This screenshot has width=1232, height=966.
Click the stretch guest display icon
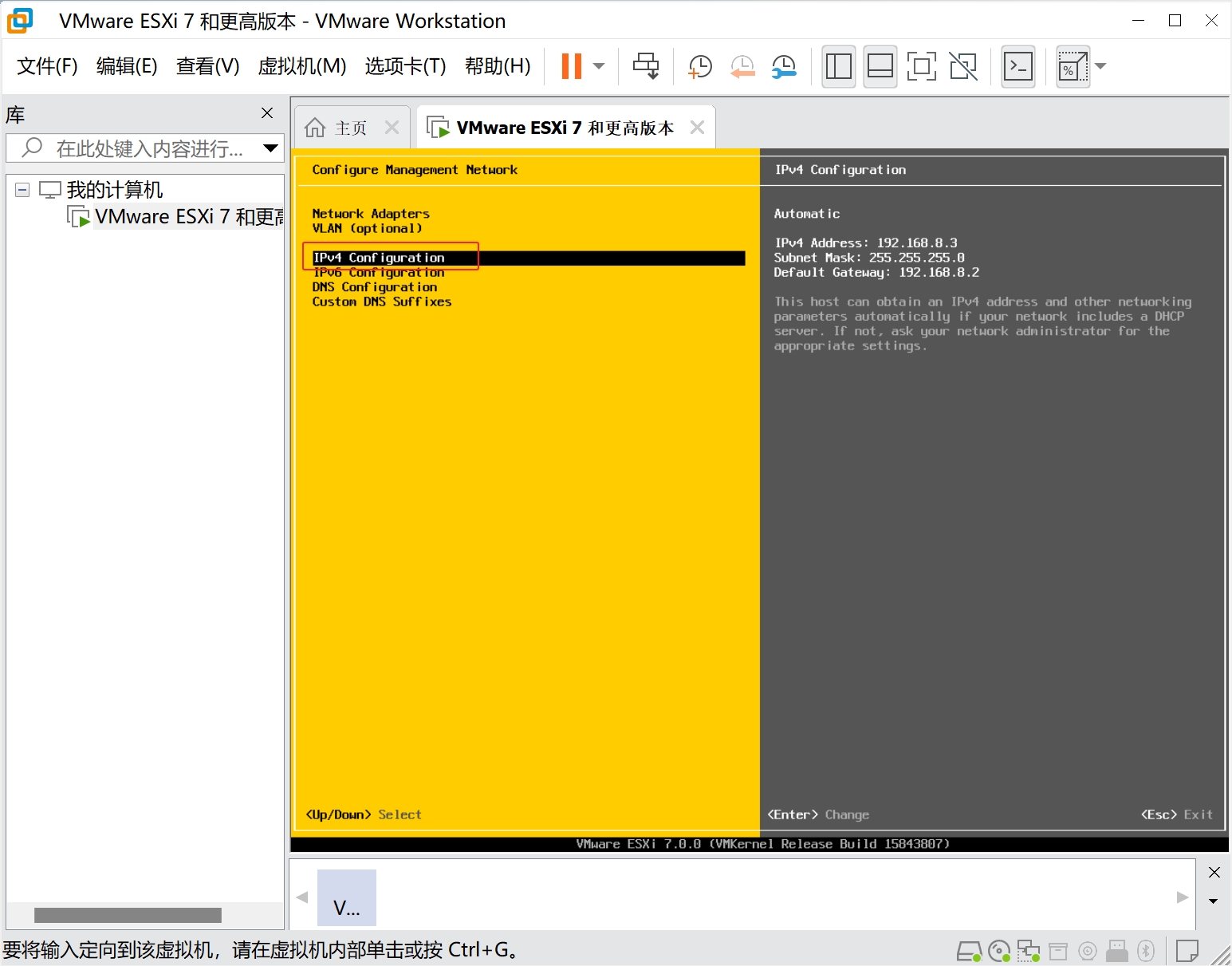click(1073, 66)
